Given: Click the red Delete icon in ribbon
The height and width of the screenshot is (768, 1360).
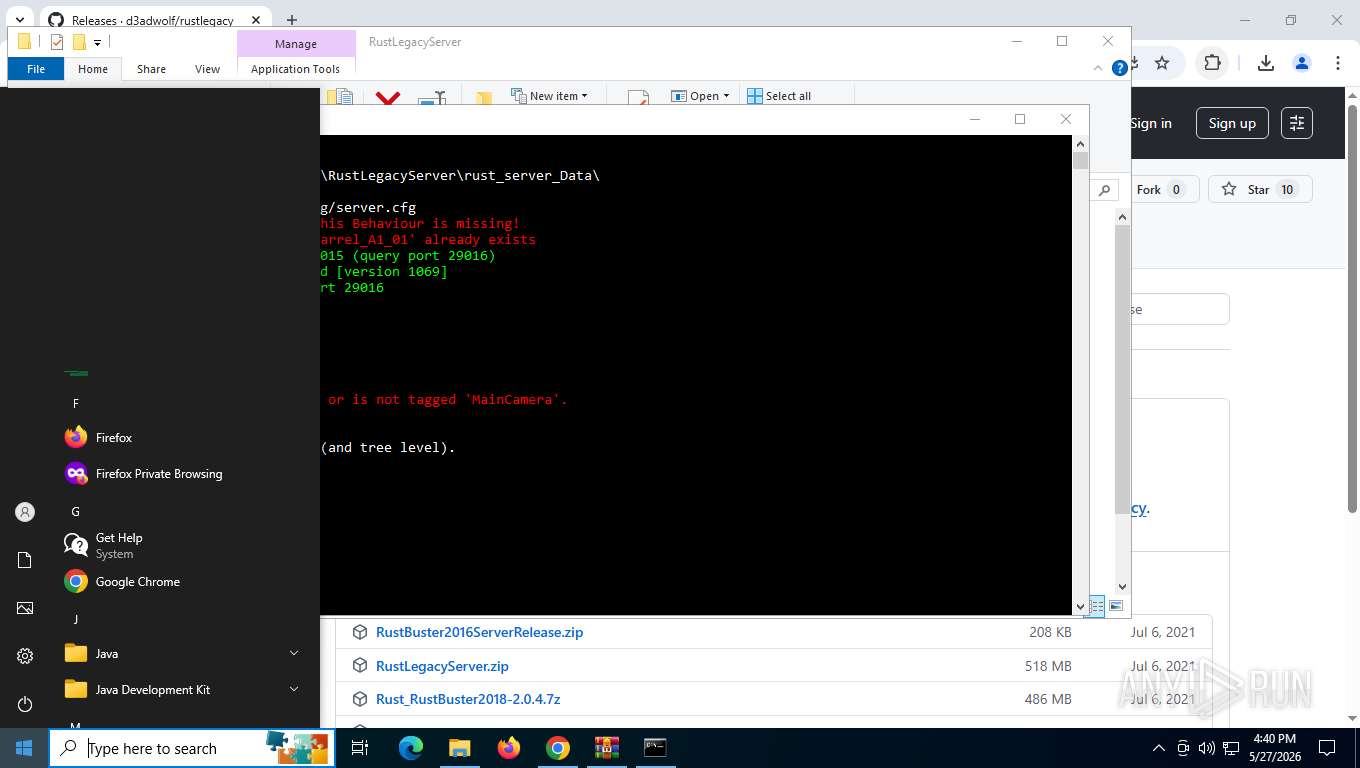Looking at the screenshot, I should [x=388, y=97].
